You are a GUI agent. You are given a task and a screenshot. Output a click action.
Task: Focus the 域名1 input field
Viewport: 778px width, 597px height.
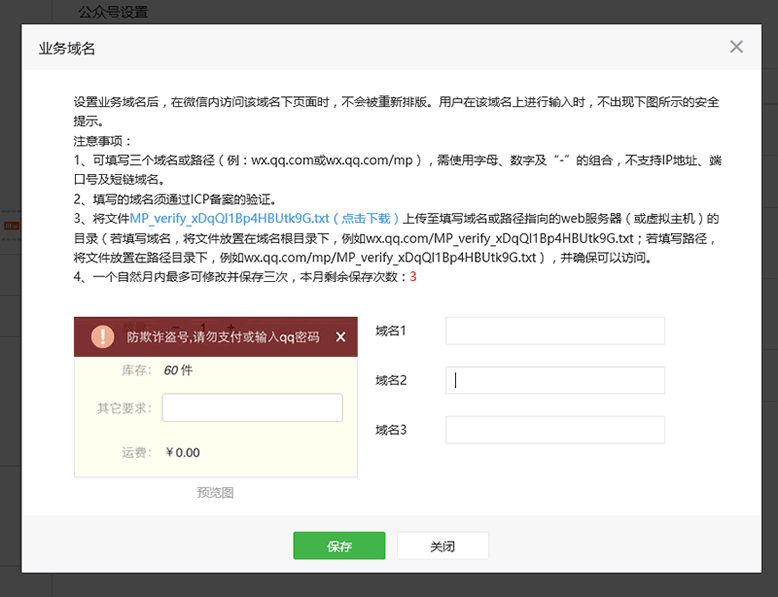tap(555, 331)
